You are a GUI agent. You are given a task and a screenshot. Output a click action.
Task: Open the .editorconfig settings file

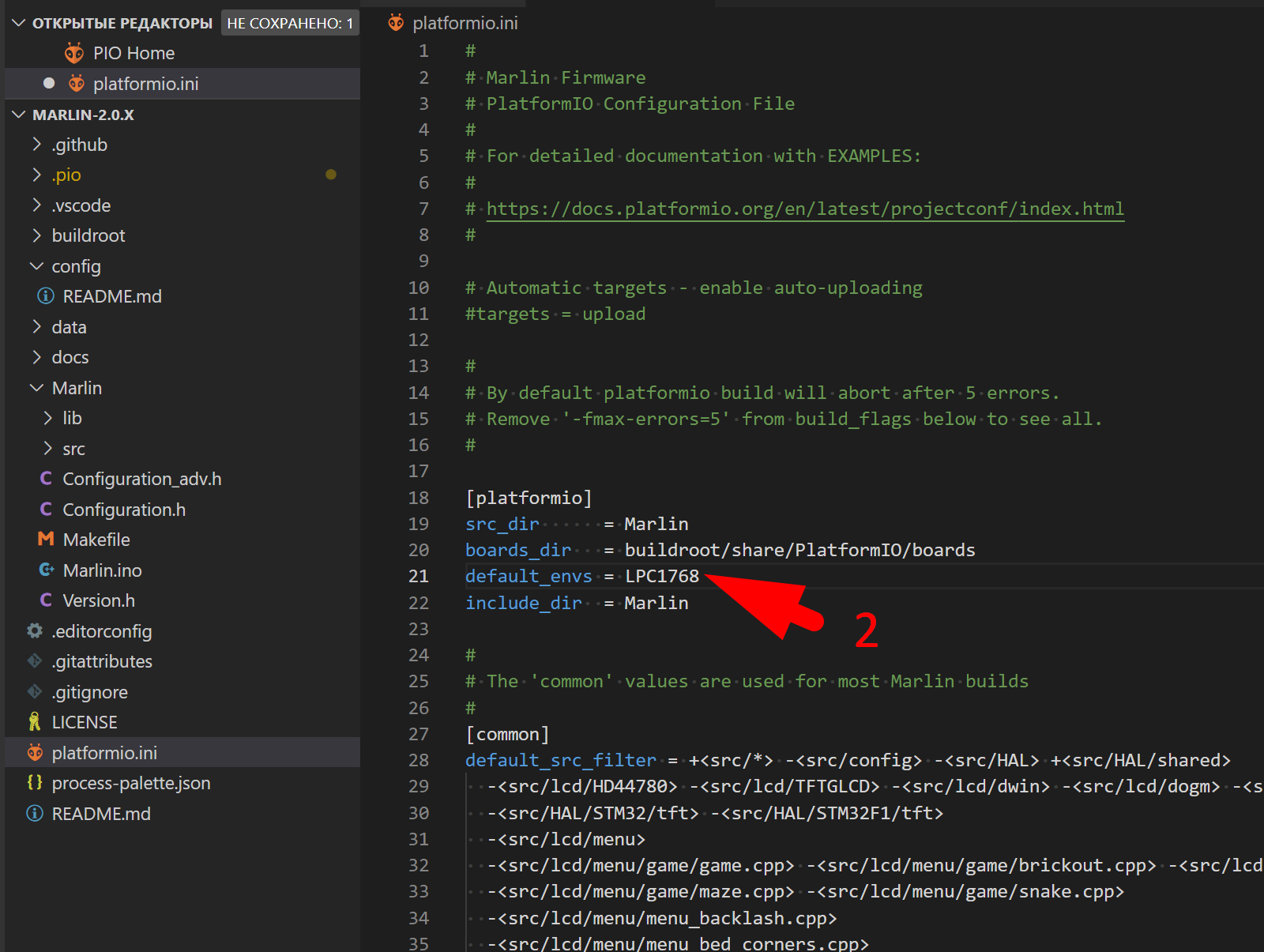101,631
